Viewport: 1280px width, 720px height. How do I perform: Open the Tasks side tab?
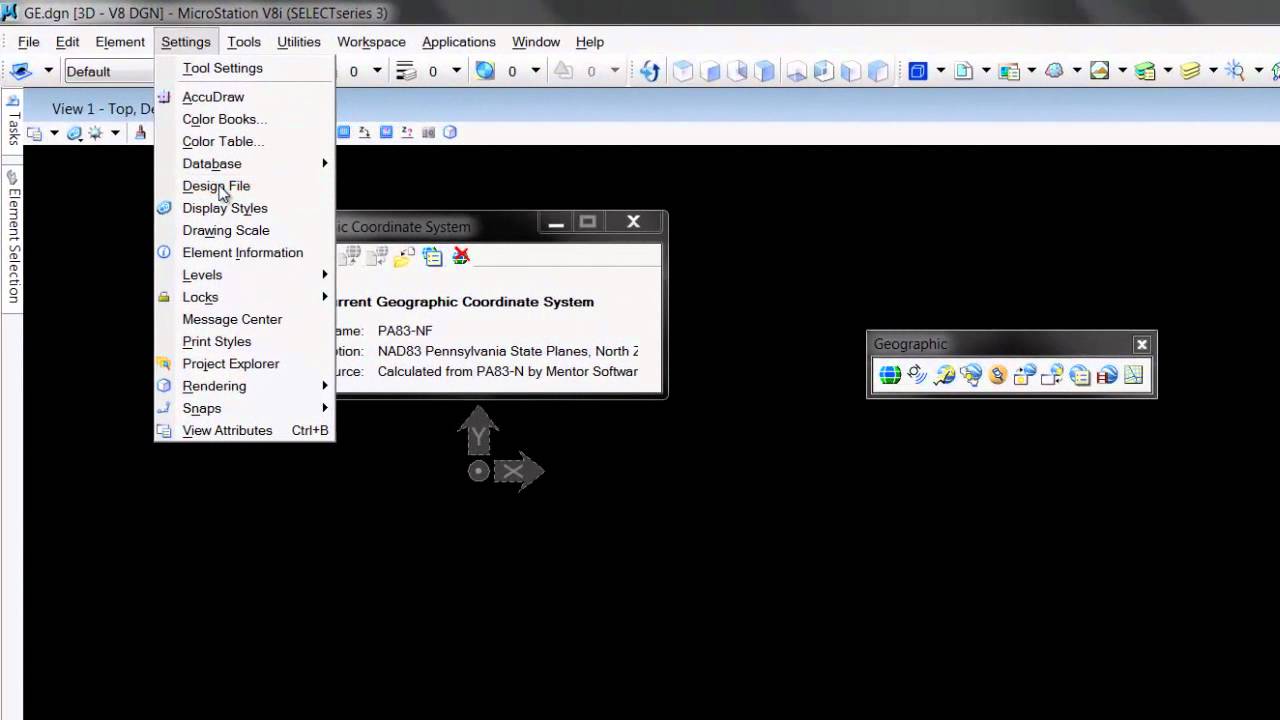coord(13,121)
